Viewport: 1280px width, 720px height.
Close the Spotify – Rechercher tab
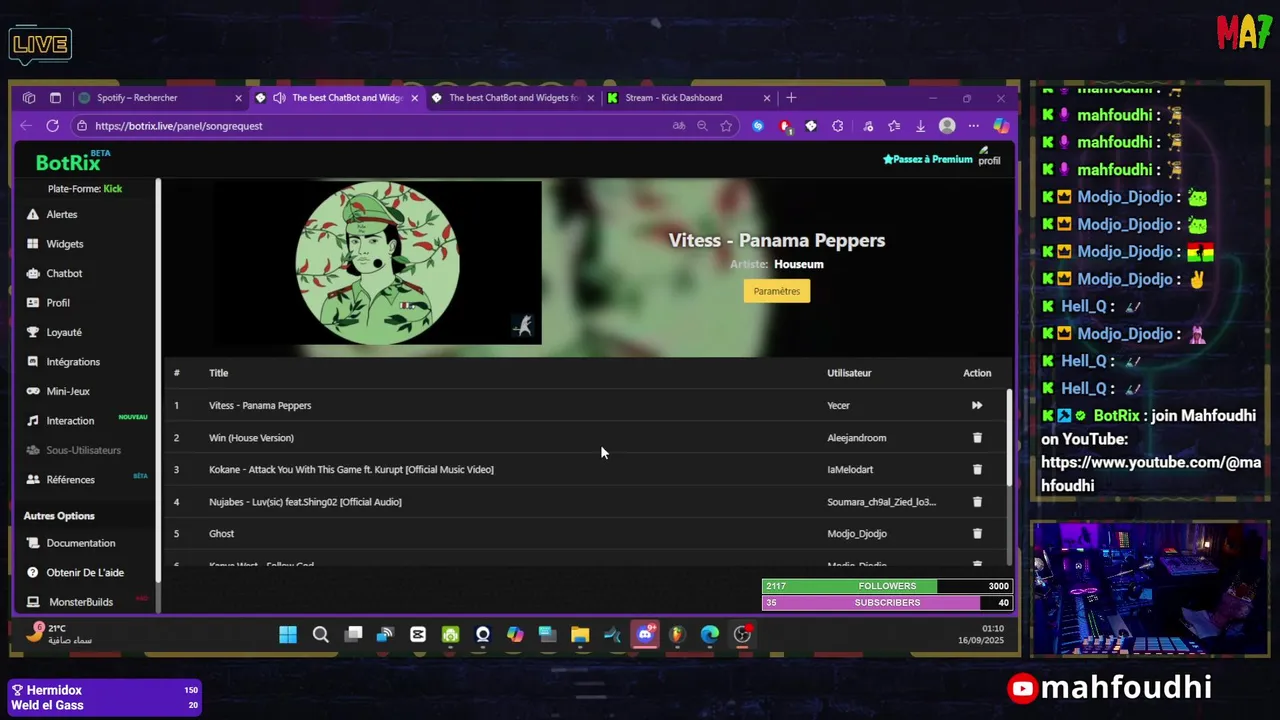tap(238, 98)
